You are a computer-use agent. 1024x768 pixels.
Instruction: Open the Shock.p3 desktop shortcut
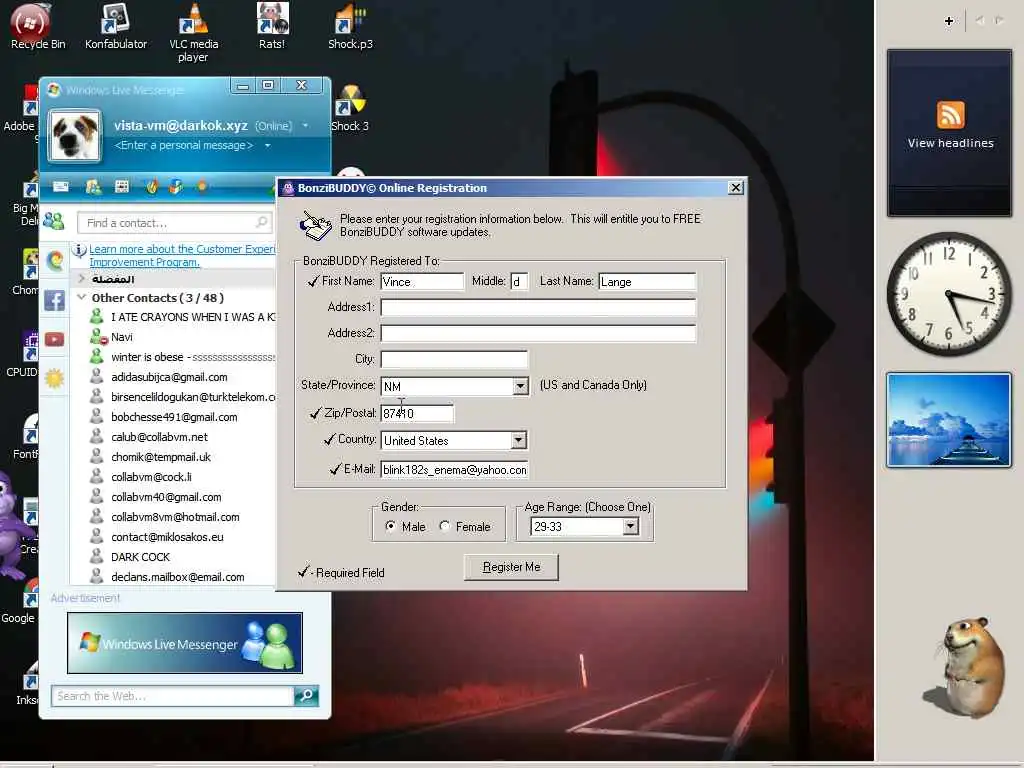pos(351,27)
